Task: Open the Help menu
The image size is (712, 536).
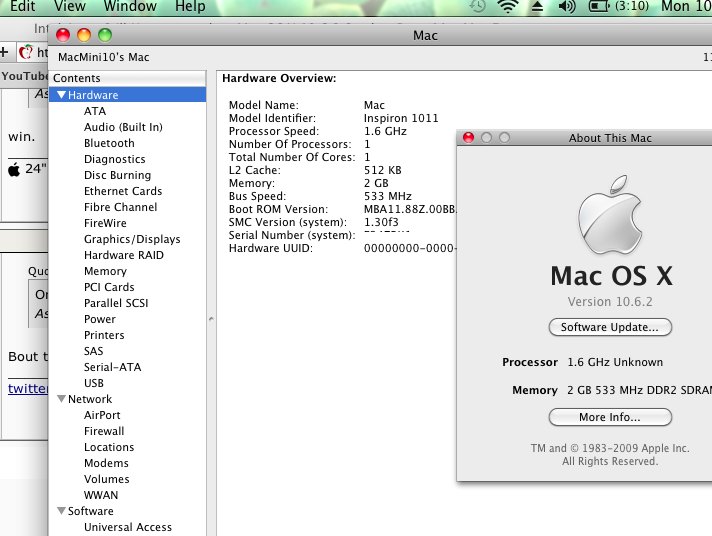Action: [x=190, y=6]
